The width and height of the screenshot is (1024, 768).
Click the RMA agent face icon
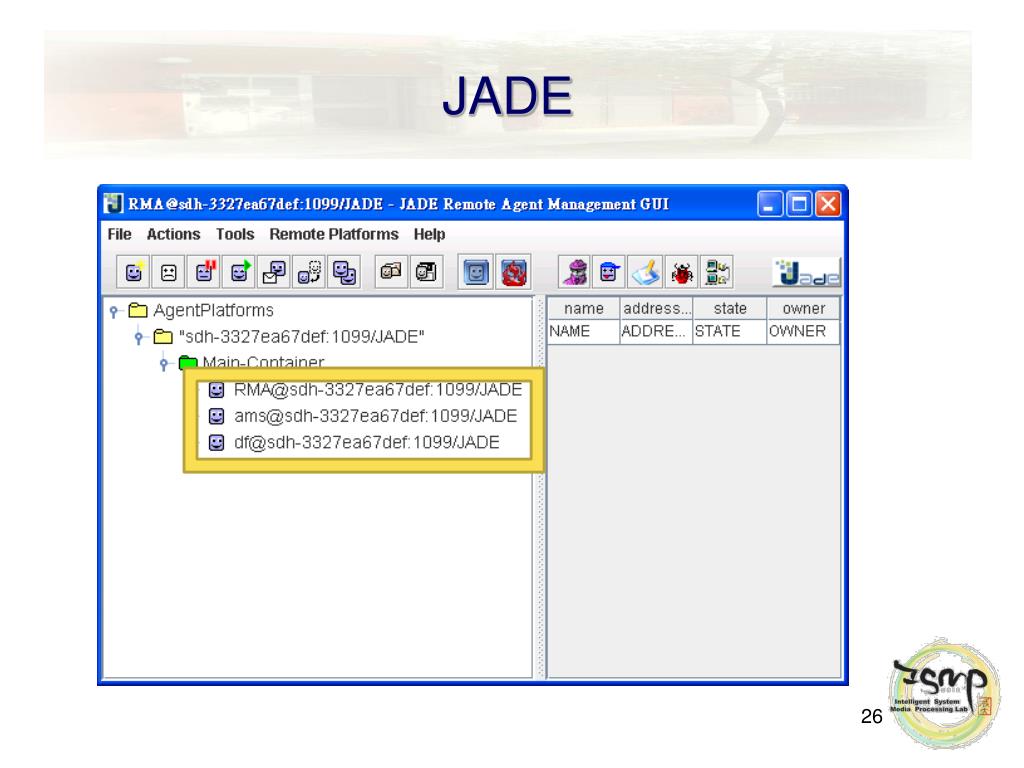coord(216,390)
